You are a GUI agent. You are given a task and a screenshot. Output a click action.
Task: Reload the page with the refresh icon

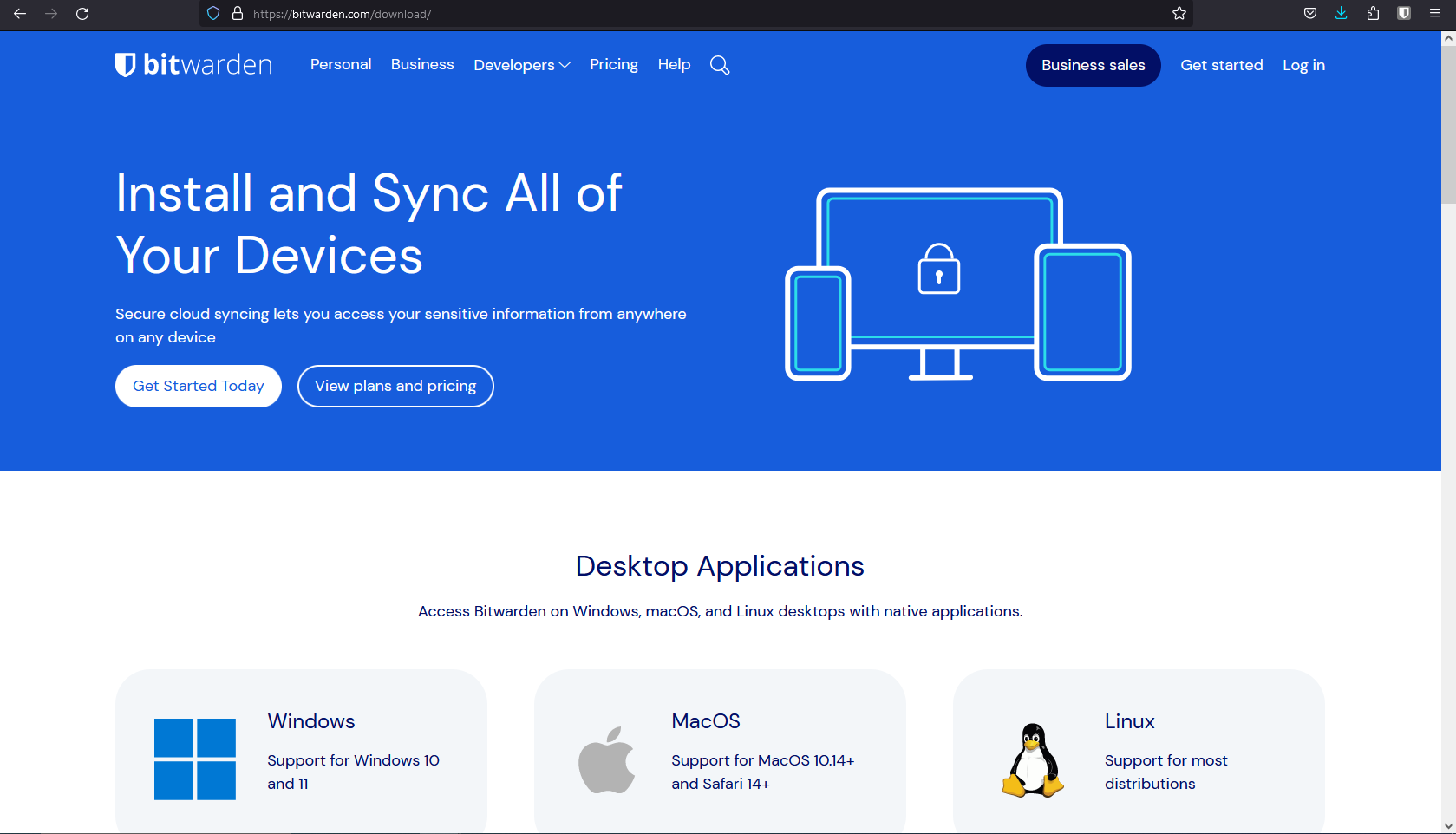tap(82, 14)
